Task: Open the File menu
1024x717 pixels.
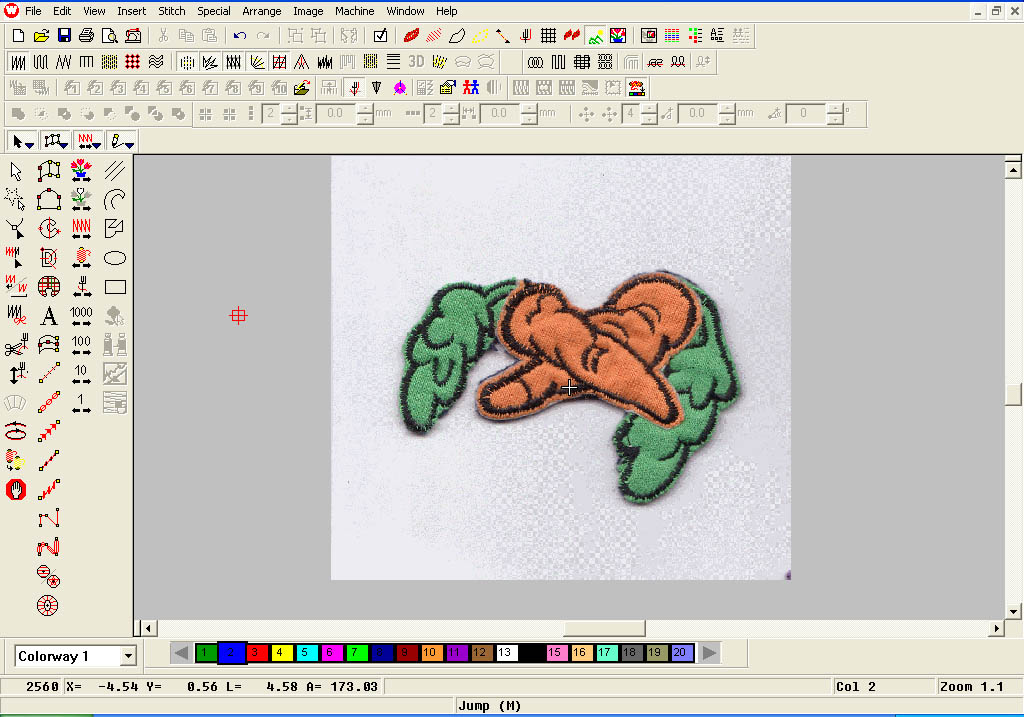Action: pos(33,11)
